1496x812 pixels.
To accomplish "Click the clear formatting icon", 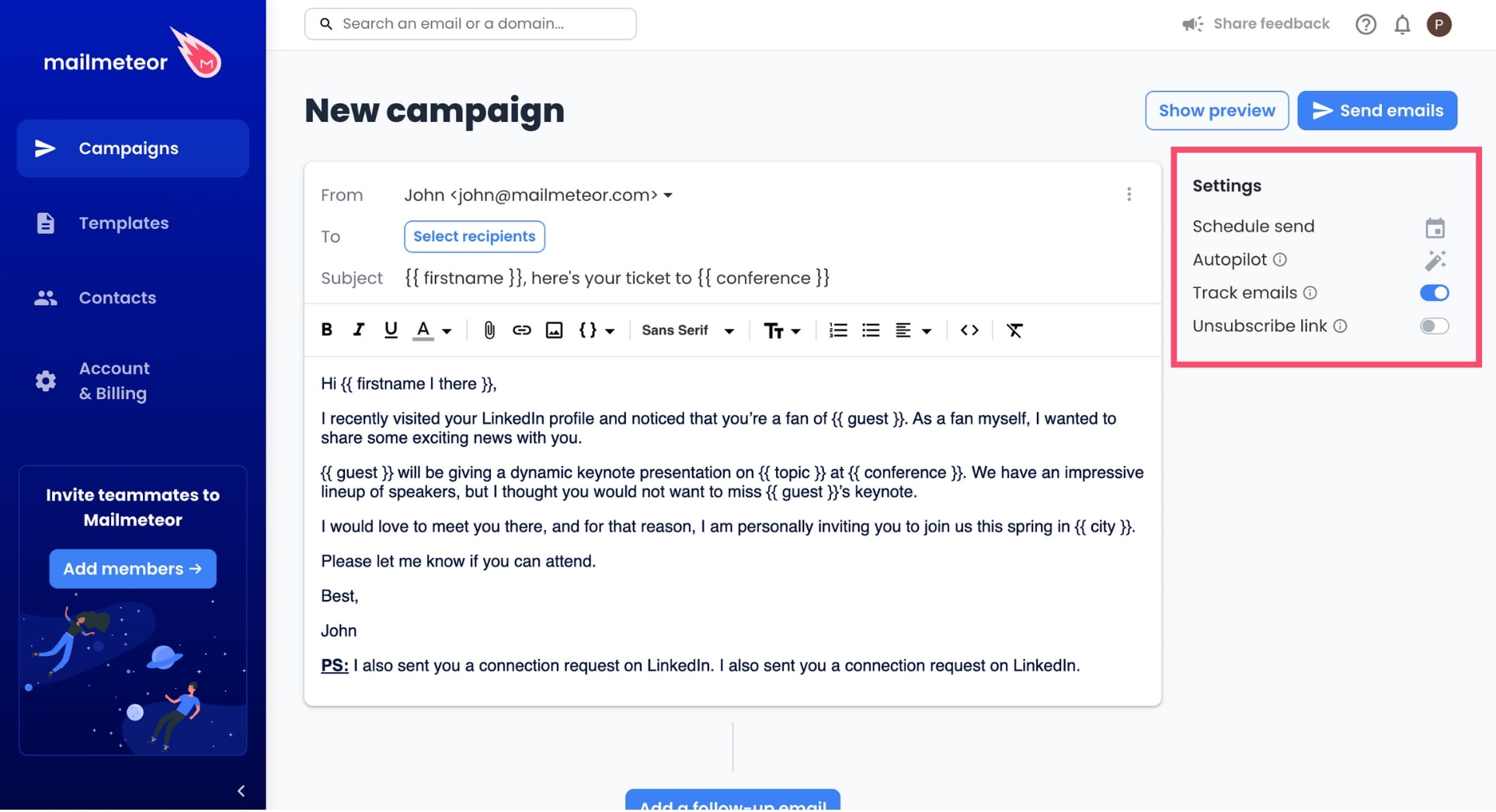I will 1014,331.
